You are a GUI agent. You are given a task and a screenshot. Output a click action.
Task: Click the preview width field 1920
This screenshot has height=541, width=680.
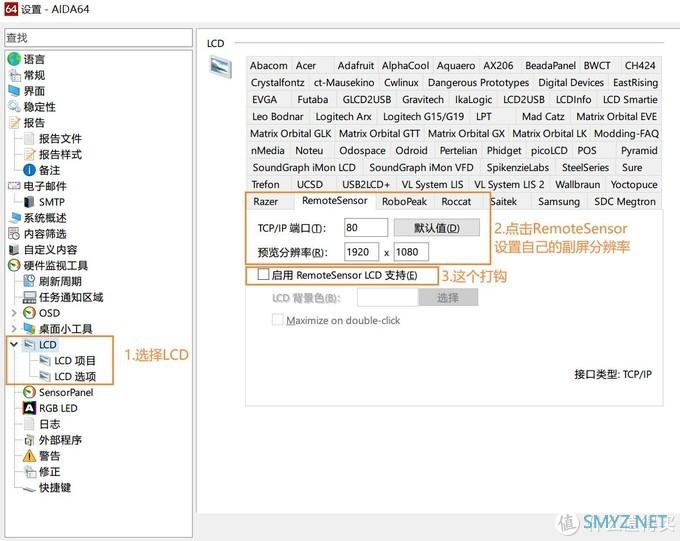click(361, 252)
